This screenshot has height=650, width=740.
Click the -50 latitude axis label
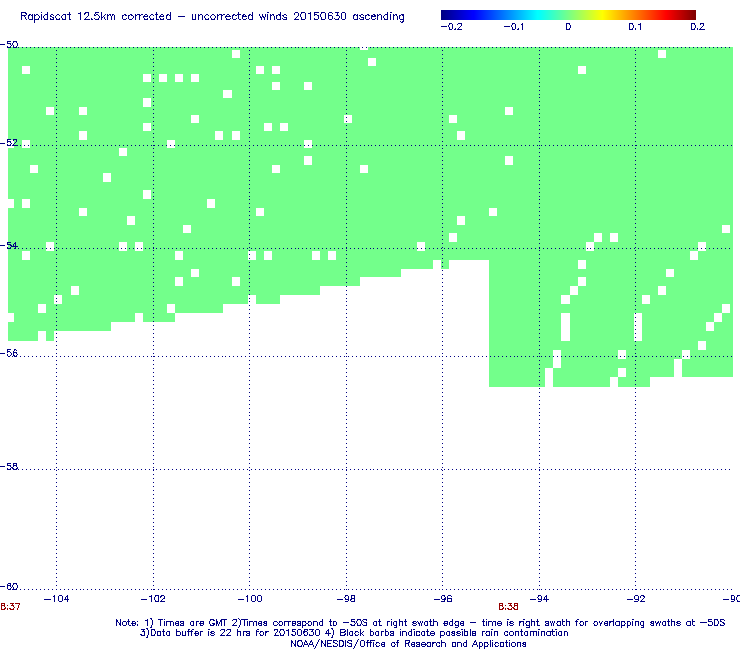(9, 45)
